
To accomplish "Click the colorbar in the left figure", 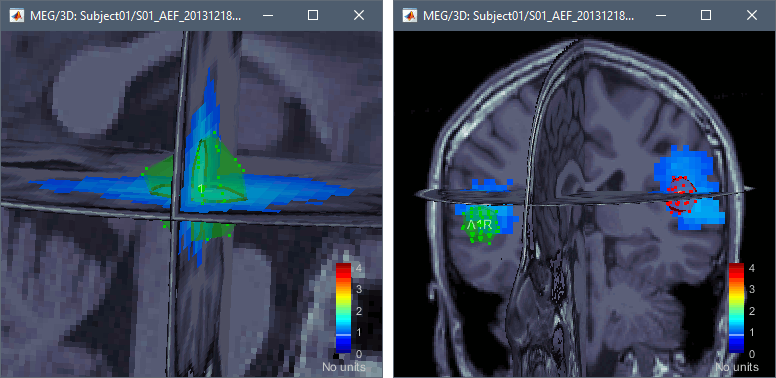I will [x=343, y=309].
